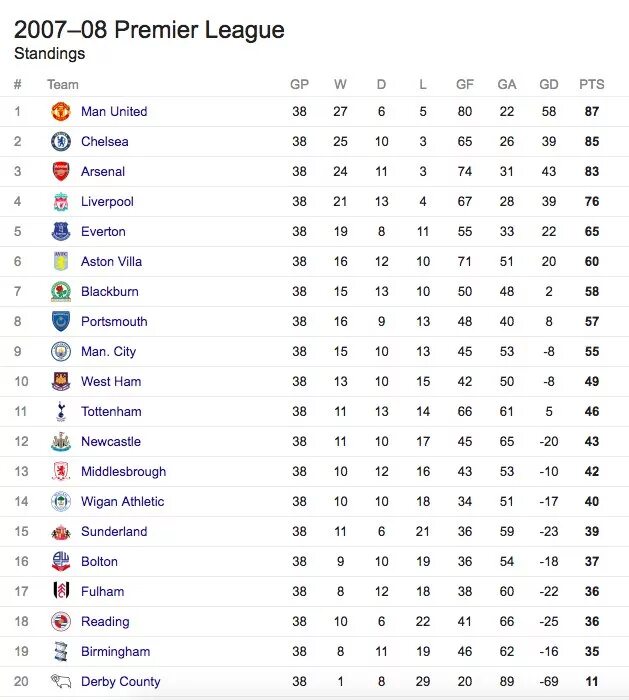The image size is (629, 700).
Task: Click the Arsenal cannon crest icon
Action: [61, 171]
